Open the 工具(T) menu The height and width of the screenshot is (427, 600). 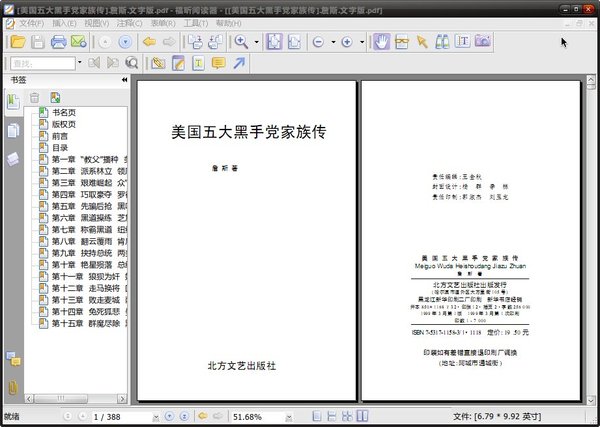[196, 23]
